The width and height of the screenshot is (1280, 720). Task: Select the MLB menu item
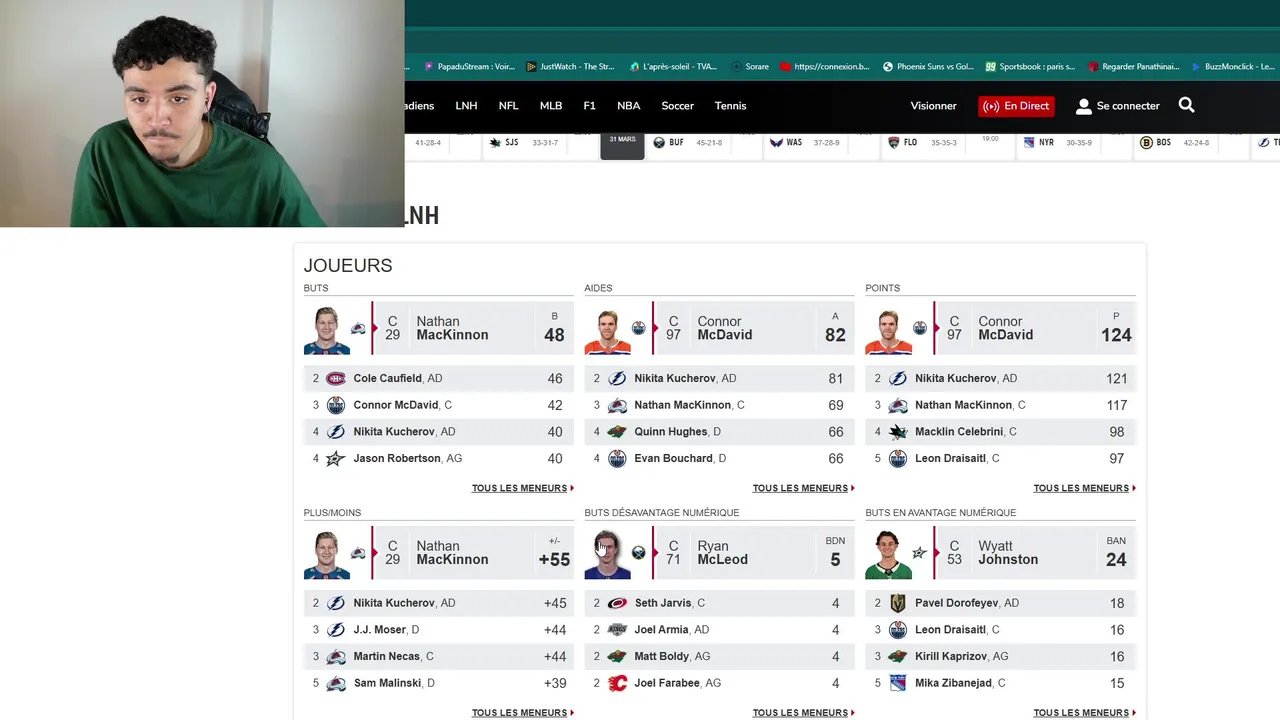(551, 106)
